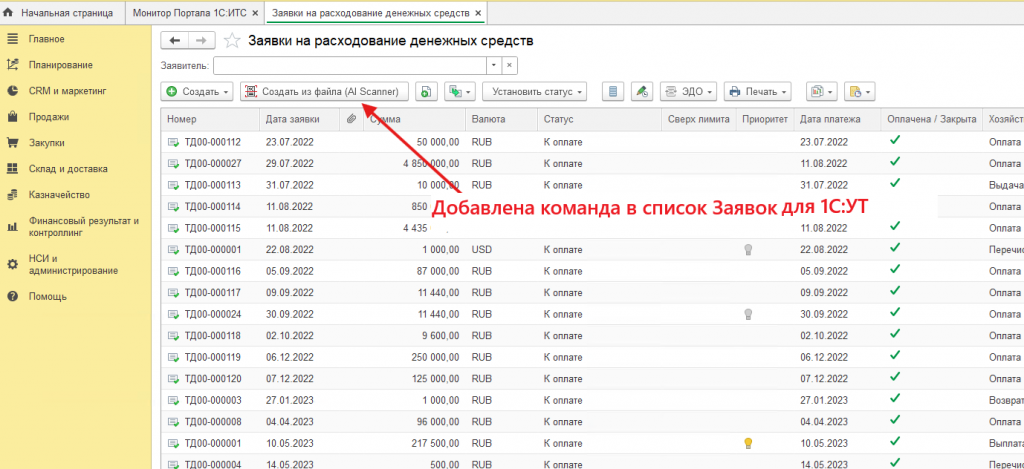Open the Казначейство section in sidebar
This screenshot has height=469, width=1024.
(x=59, y=195)
